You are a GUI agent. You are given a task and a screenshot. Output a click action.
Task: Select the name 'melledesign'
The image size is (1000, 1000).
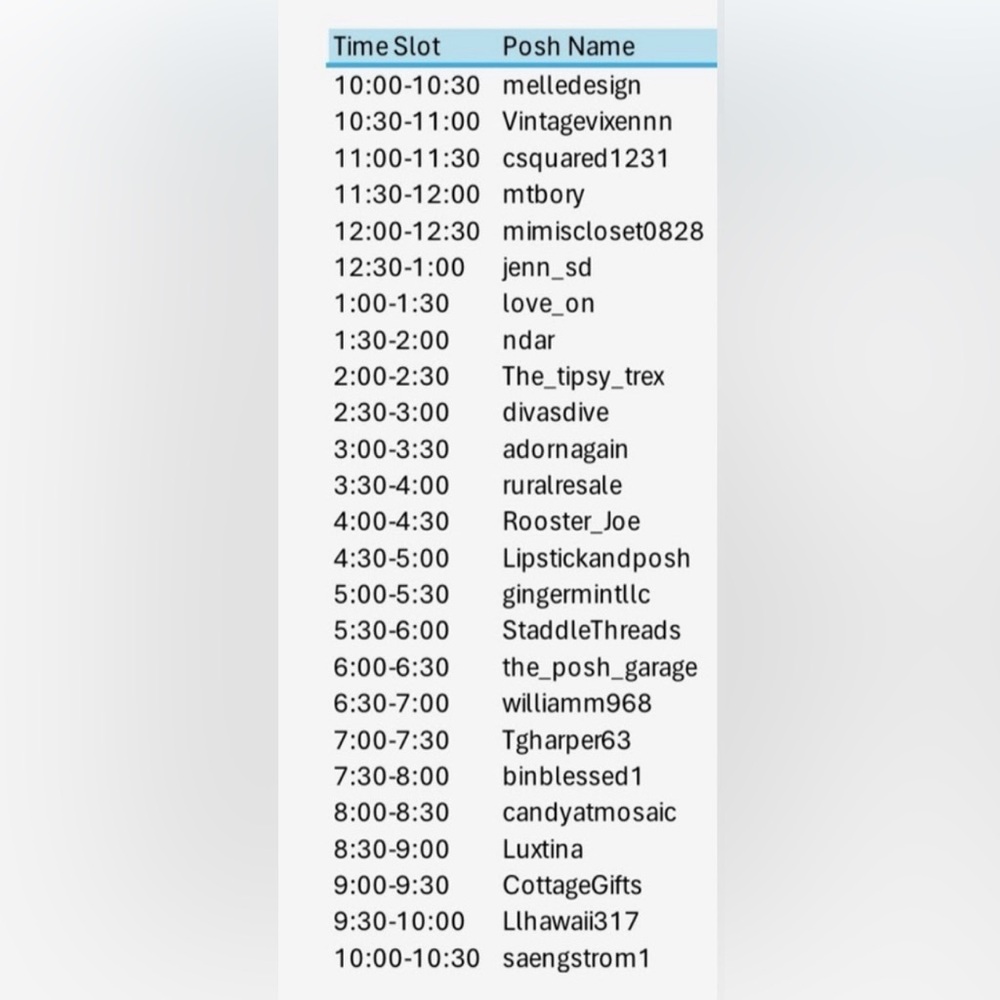[571, 86]
